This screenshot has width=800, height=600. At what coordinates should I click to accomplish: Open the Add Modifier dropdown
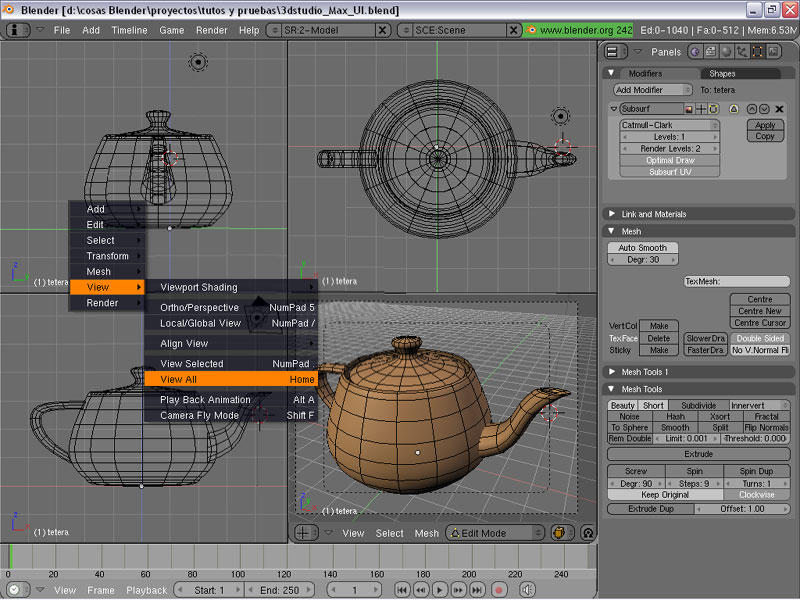click(x=652, y=90)
